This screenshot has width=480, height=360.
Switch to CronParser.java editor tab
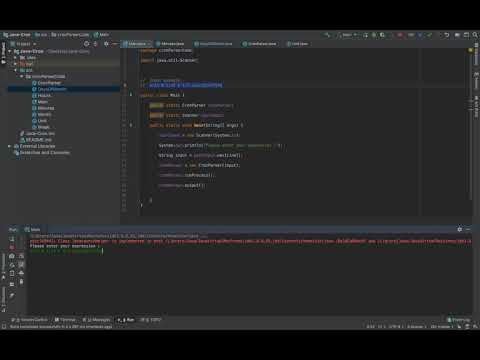coord(259,44)
